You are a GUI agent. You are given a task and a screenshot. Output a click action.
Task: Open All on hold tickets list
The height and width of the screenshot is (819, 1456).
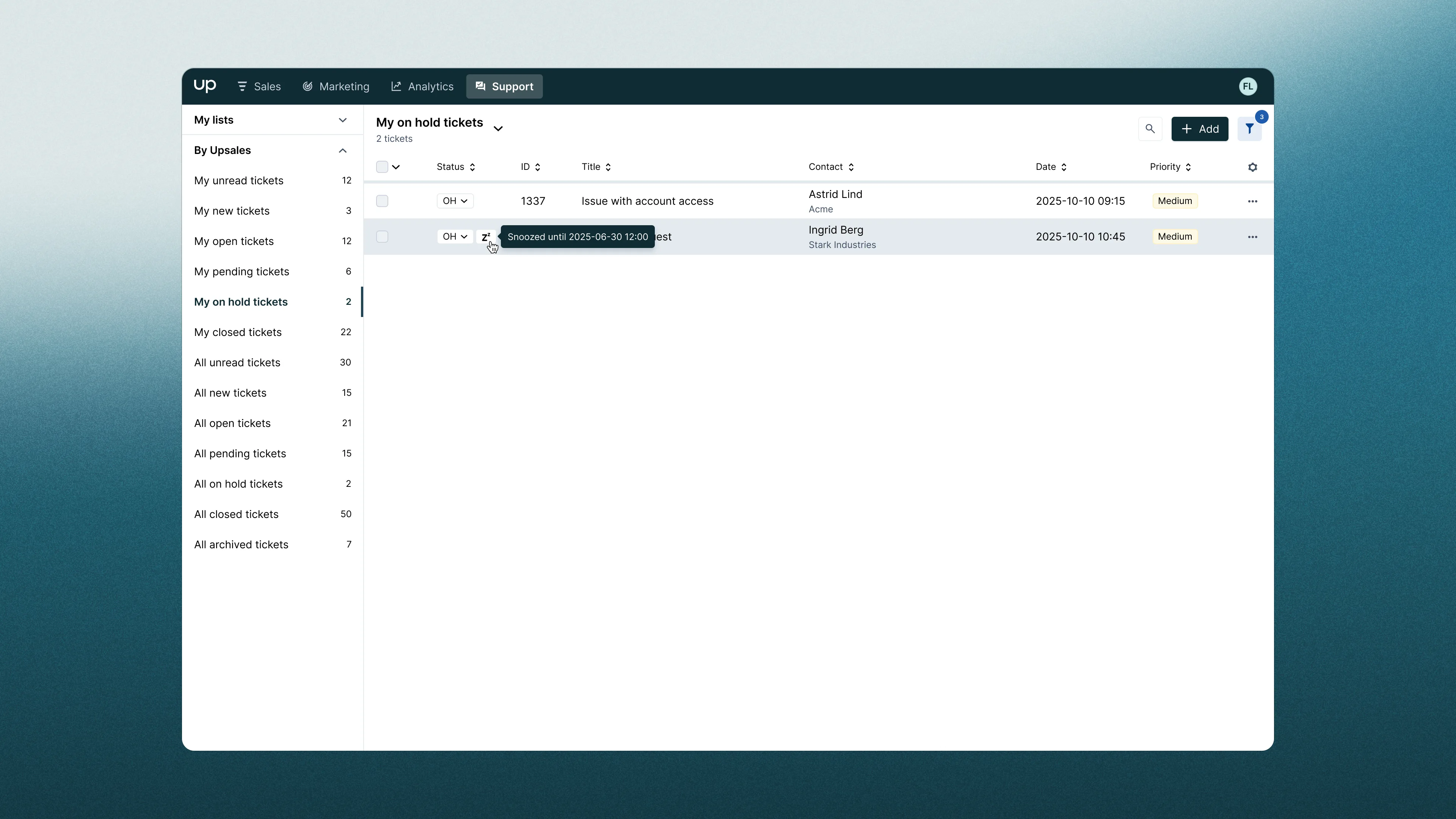coord(272,484)
